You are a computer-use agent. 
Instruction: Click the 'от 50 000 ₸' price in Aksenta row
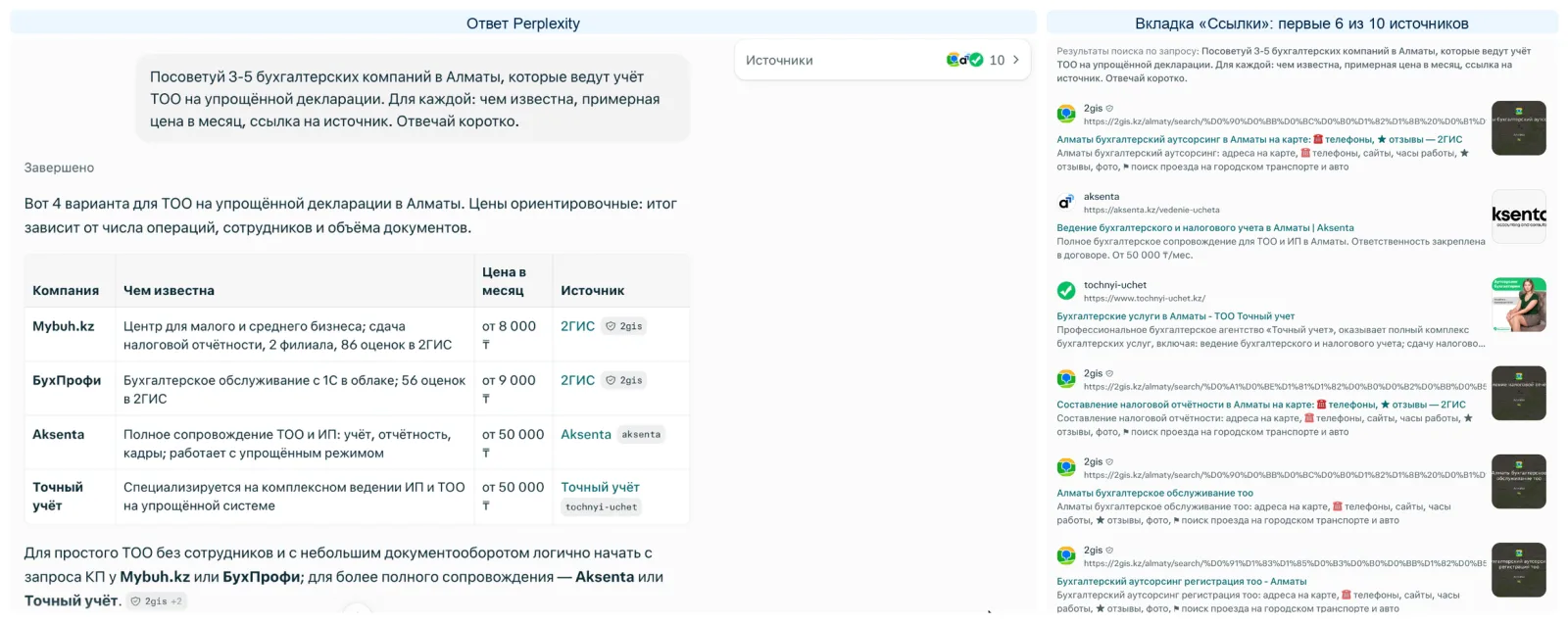(513, 443)
